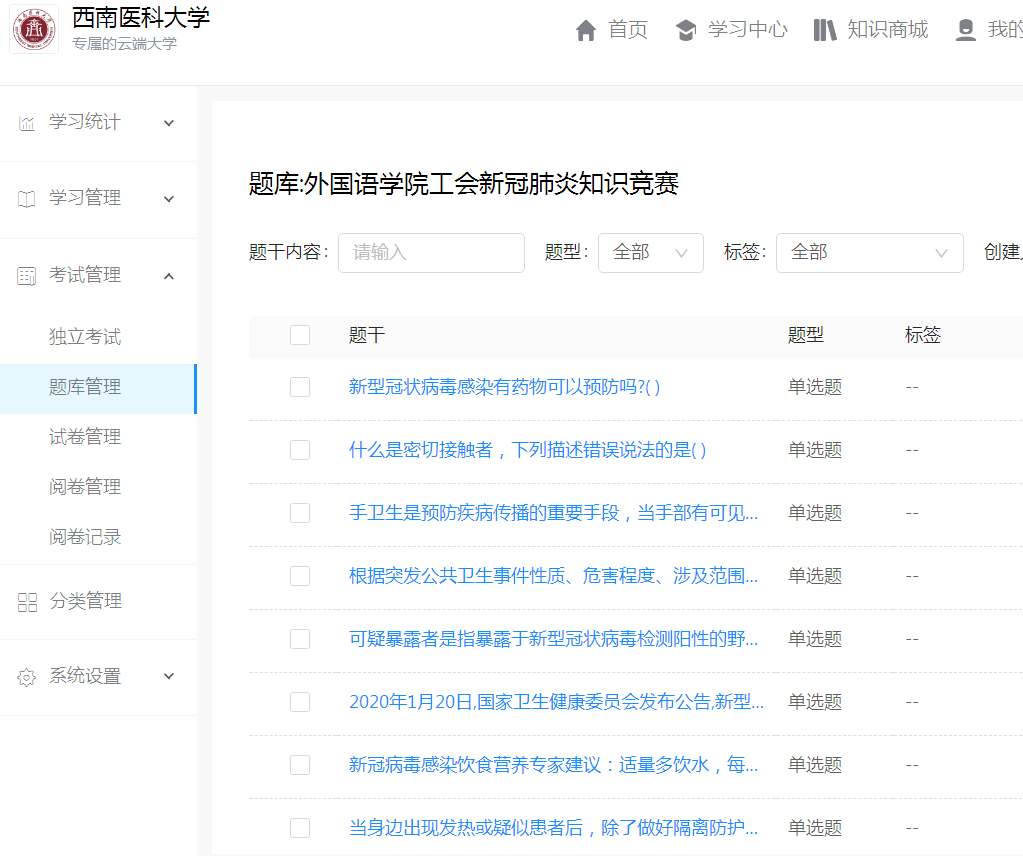Click the home icon beside 首页
Image resolution: width=1023 pixels, height=856 pixels.
[586, 31]
